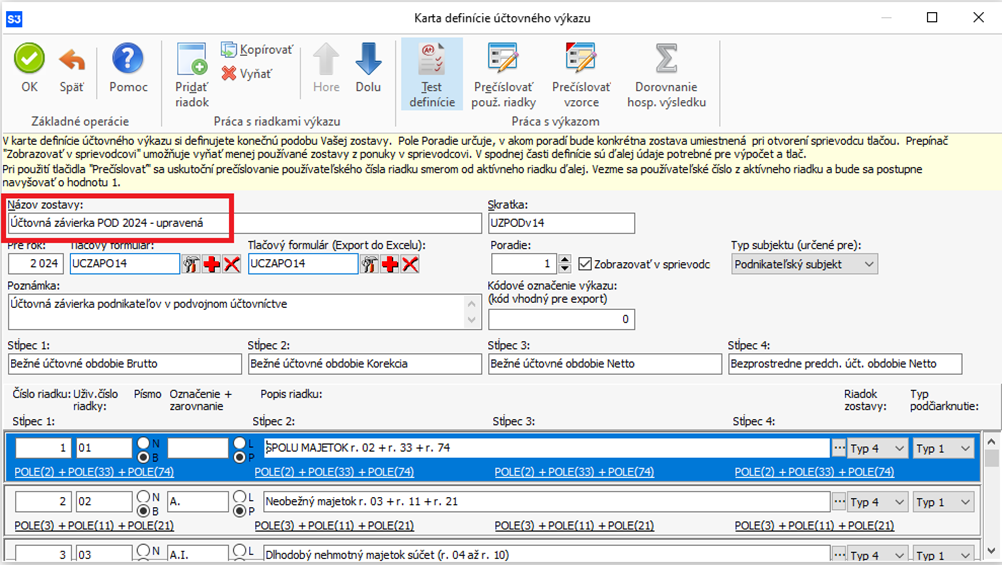Screen dimensions: 1002x565
Task: Move row down with Dolu arrow
Action: pyautogui.click(x=368, y=69)
